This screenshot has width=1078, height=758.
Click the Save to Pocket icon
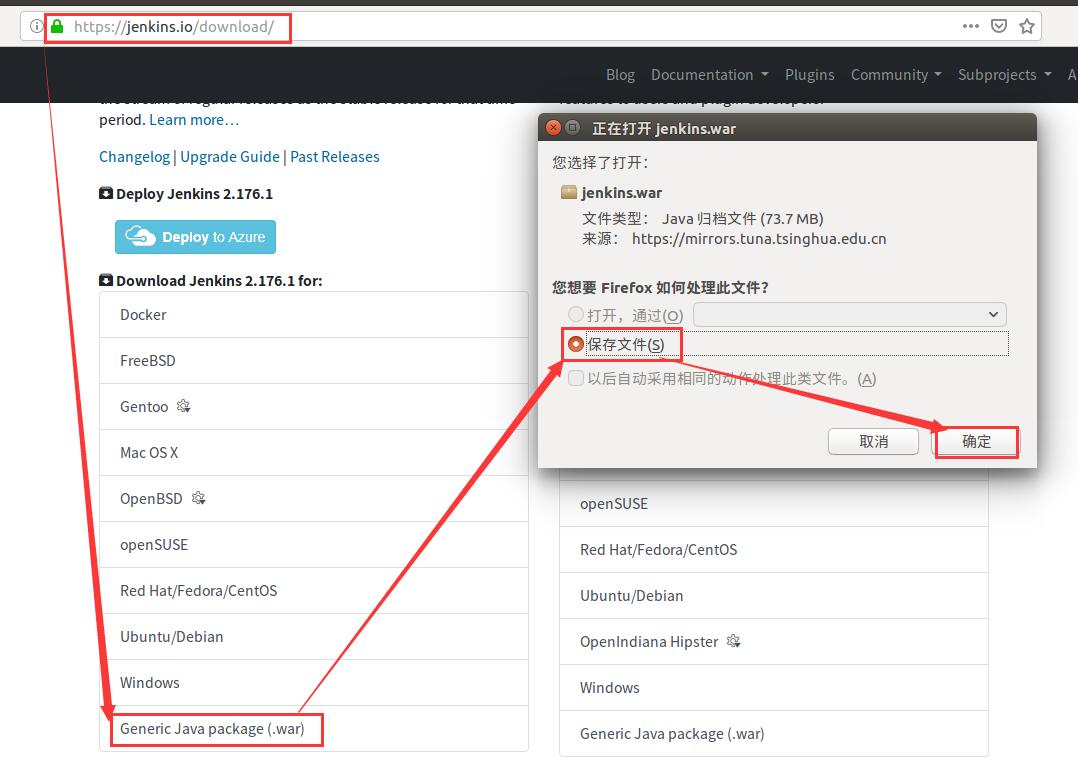[x=999, y=26]
